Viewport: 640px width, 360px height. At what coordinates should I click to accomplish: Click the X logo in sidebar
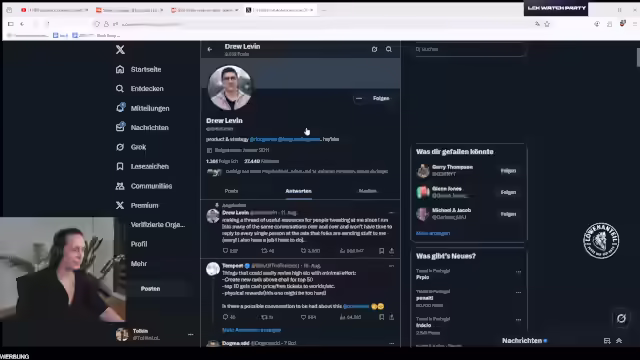pos(120,49)
